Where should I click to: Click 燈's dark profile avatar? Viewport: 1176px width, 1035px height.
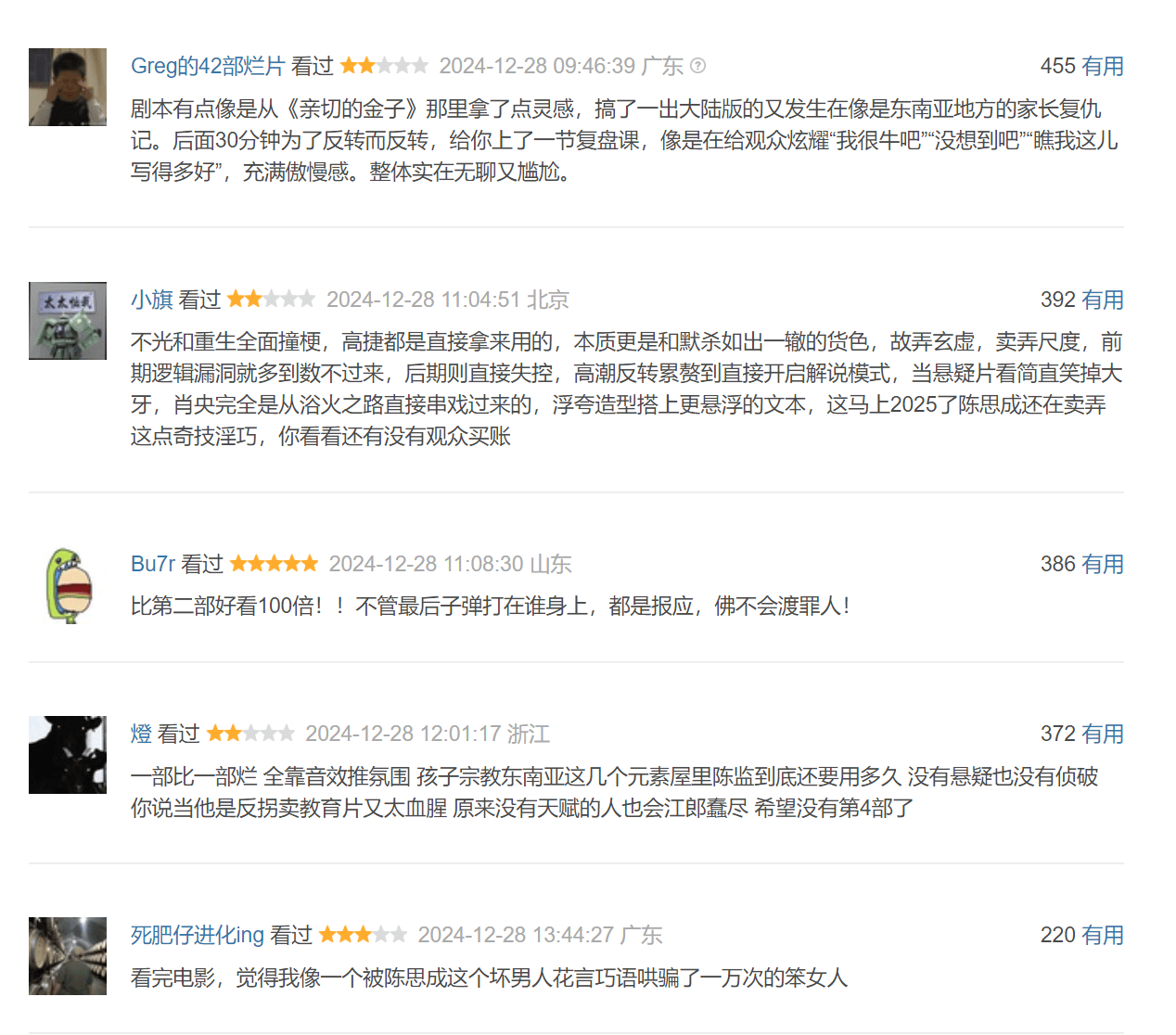click(68, 755)
